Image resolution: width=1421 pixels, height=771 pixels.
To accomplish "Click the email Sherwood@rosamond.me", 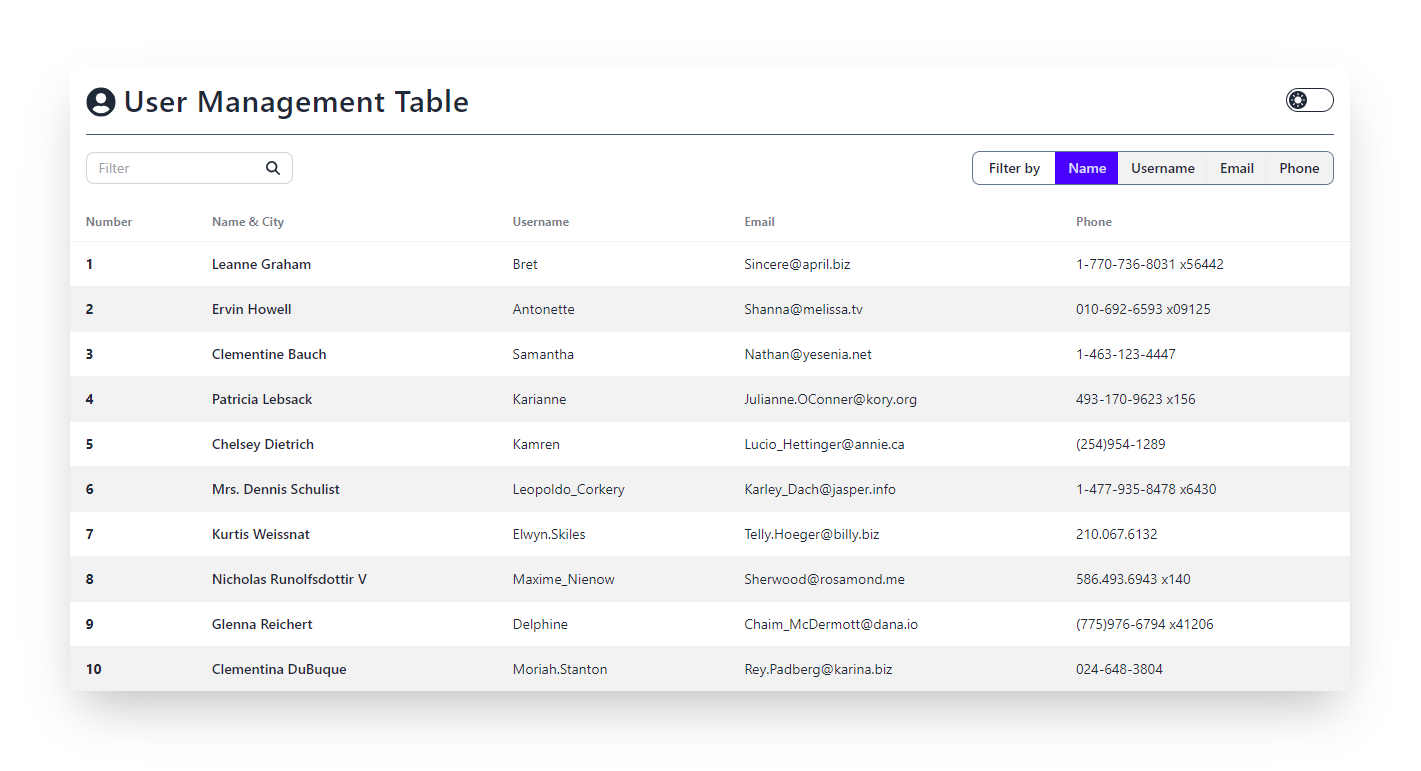I will tap(824, 579).
